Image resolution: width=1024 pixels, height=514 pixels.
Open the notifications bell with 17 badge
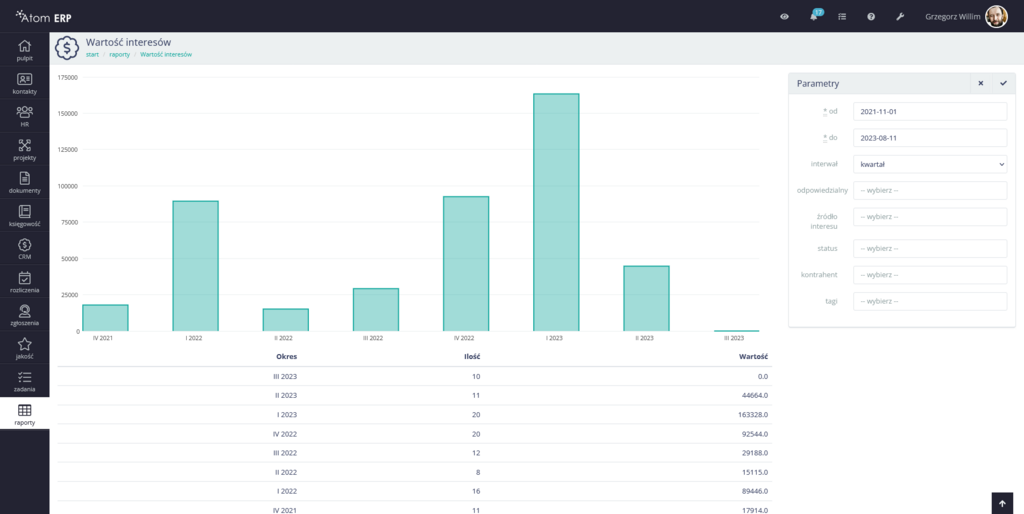tap(814, 17)
